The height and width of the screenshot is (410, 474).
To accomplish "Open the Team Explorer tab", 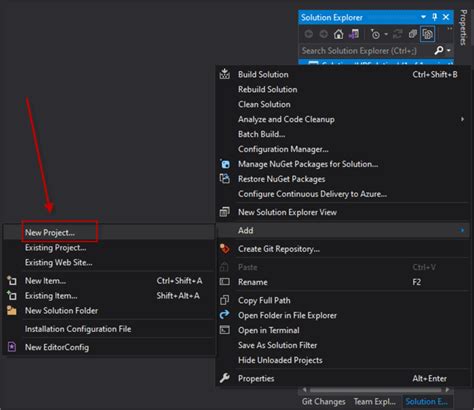I will 375,402.
